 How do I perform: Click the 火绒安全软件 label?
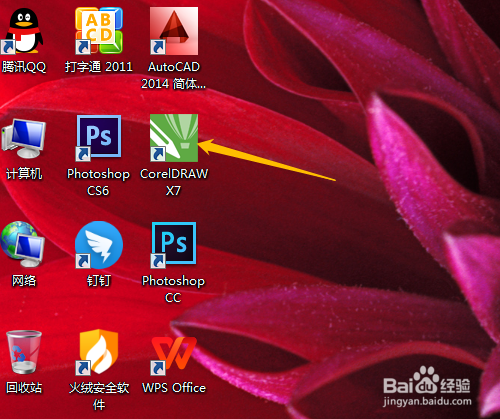pos(99,396)
